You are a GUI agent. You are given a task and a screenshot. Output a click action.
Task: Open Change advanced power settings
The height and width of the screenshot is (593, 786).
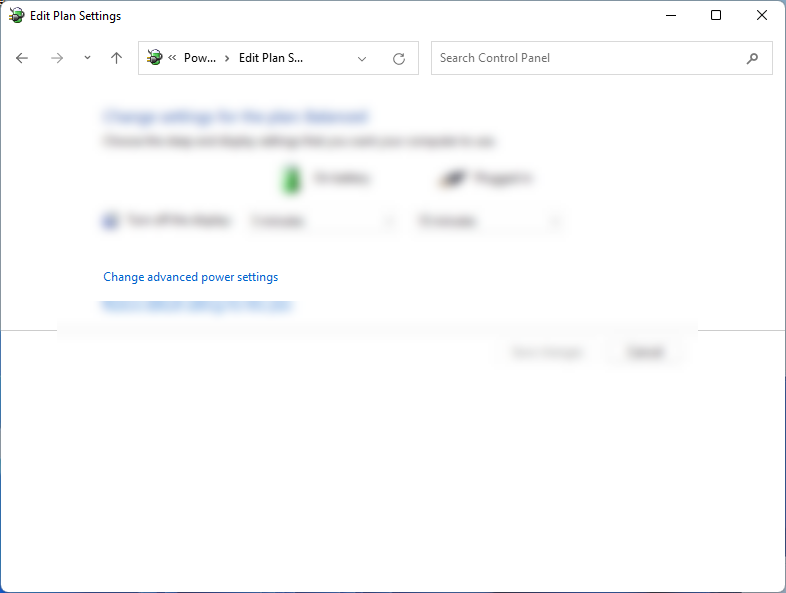(x=190, y=277)
